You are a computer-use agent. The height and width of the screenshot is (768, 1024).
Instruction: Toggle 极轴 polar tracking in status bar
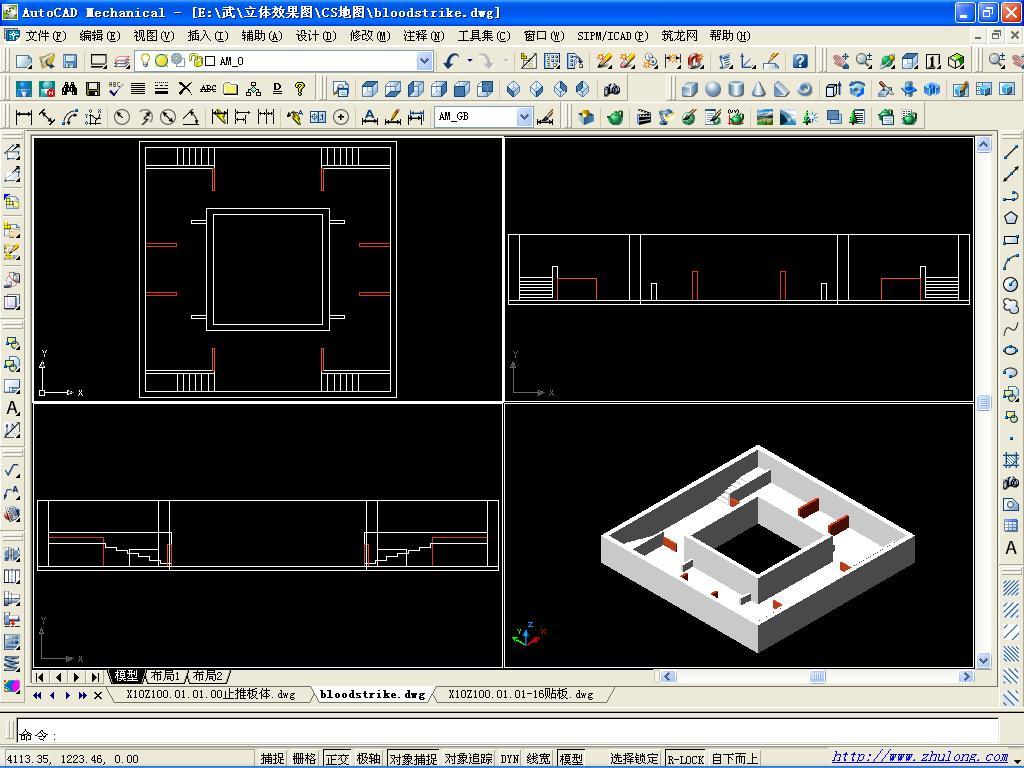tap(368, 758)
